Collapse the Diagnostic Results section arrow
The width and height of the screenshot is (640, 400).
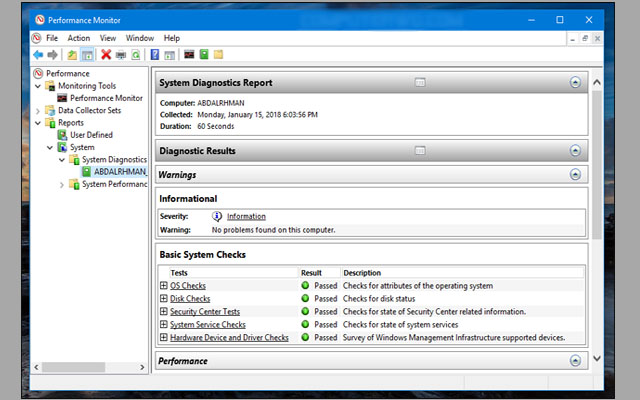click(575, 151)
